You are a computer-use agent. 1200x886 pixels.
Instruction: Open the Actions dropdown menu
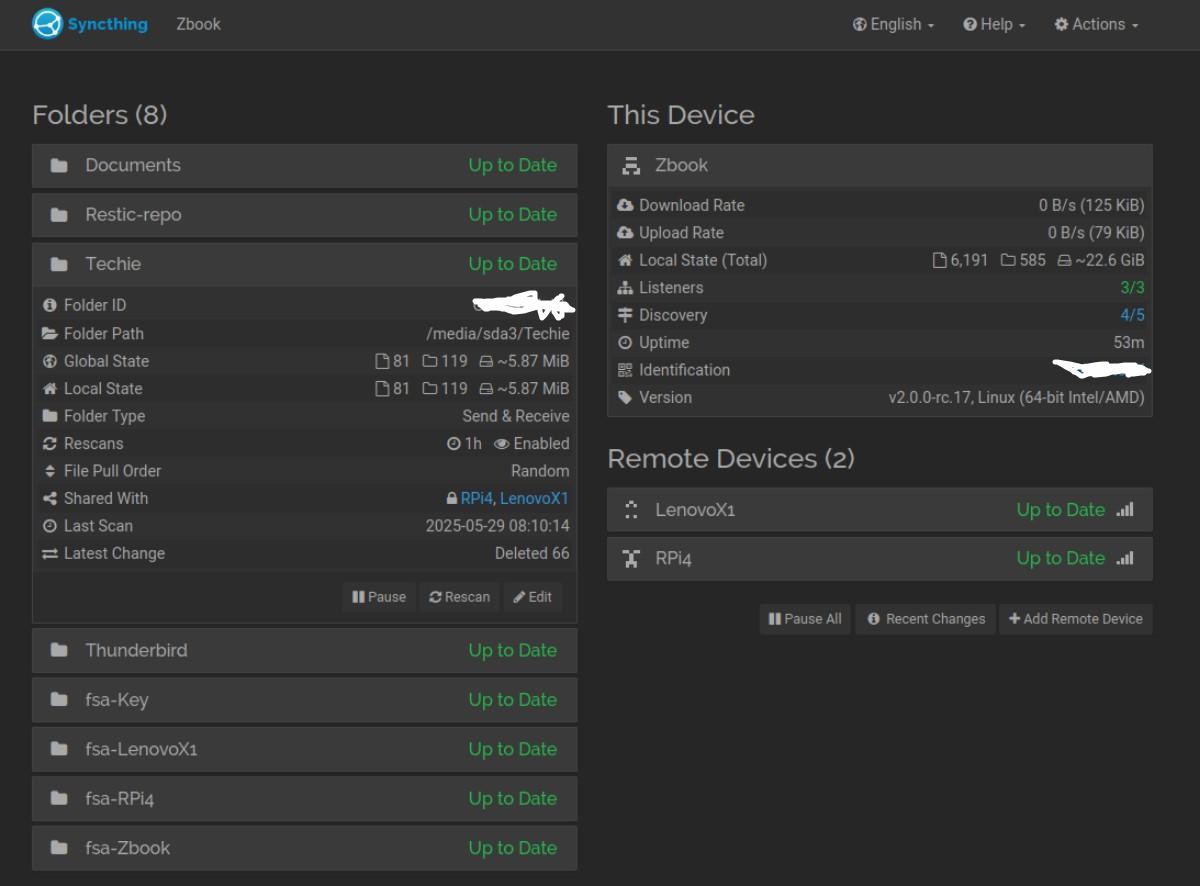(1096, 25)
